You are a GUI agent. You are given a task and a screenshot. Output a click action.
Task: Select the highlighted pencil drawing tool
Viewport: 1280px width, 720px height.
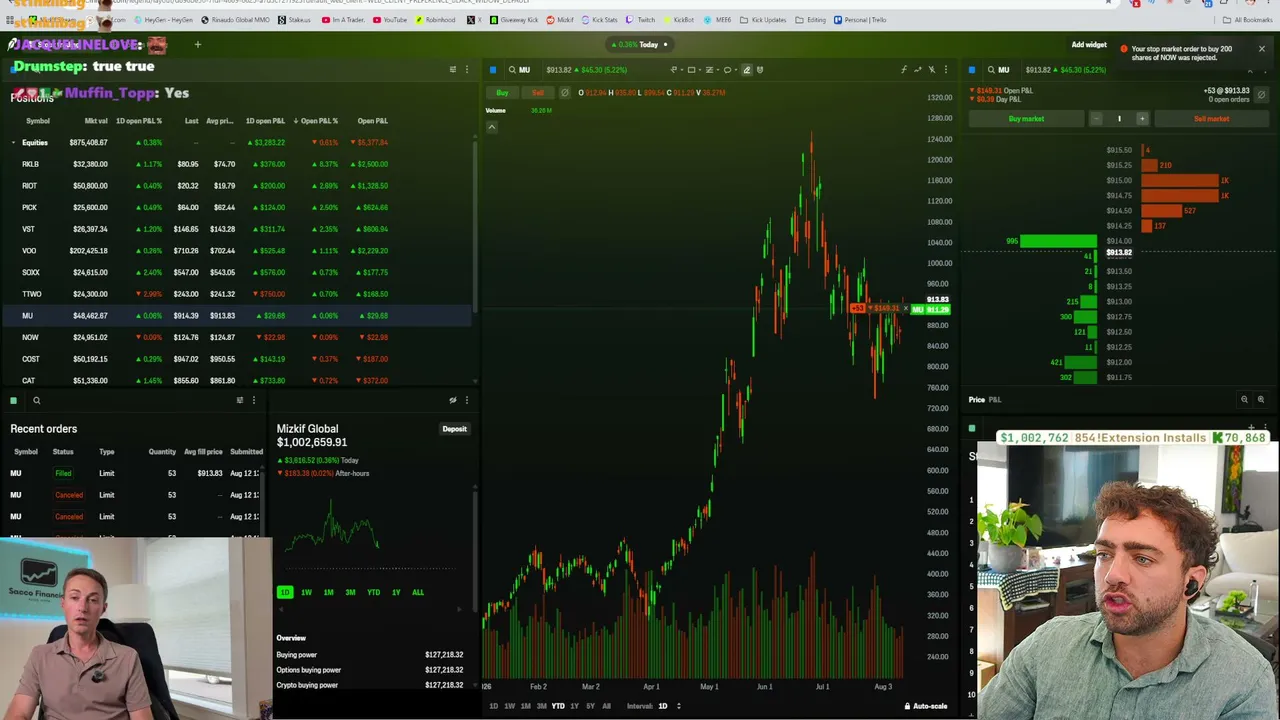point(746,70)
